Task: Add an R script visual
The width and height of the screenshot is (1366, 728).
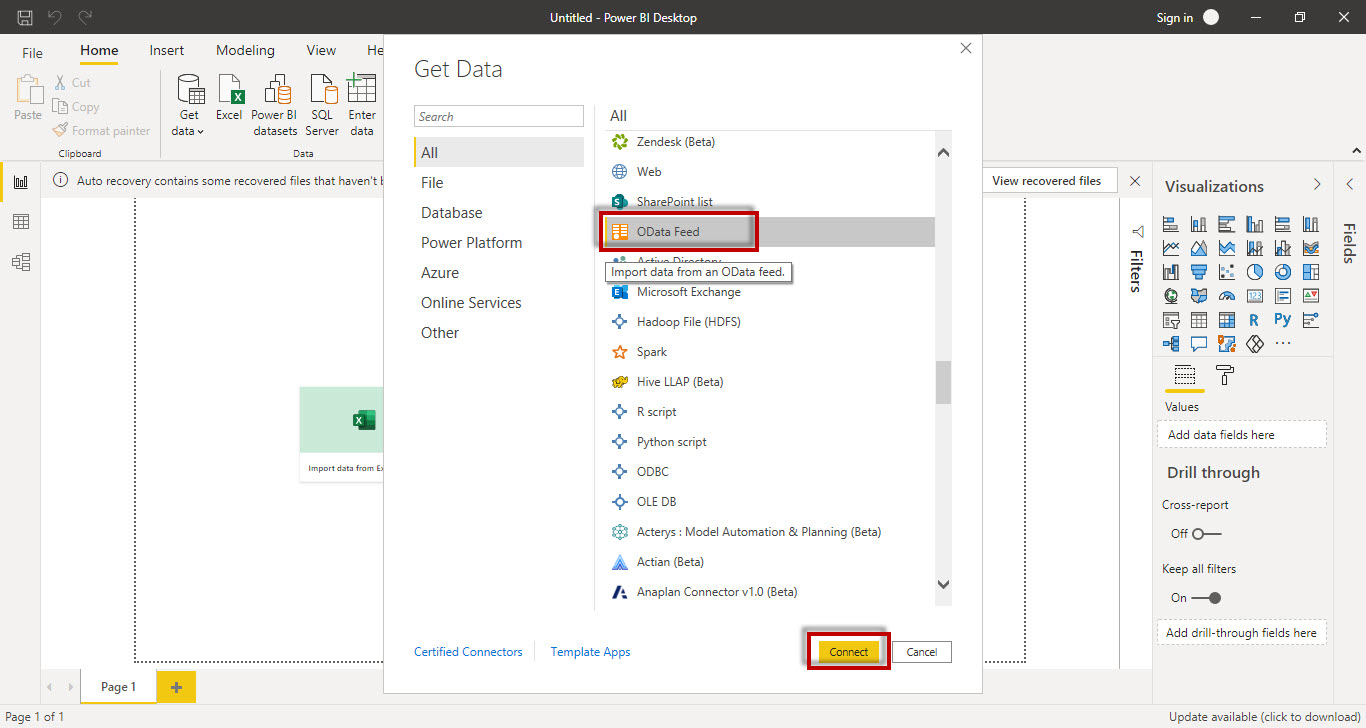Action: (x=1254, y=319)
